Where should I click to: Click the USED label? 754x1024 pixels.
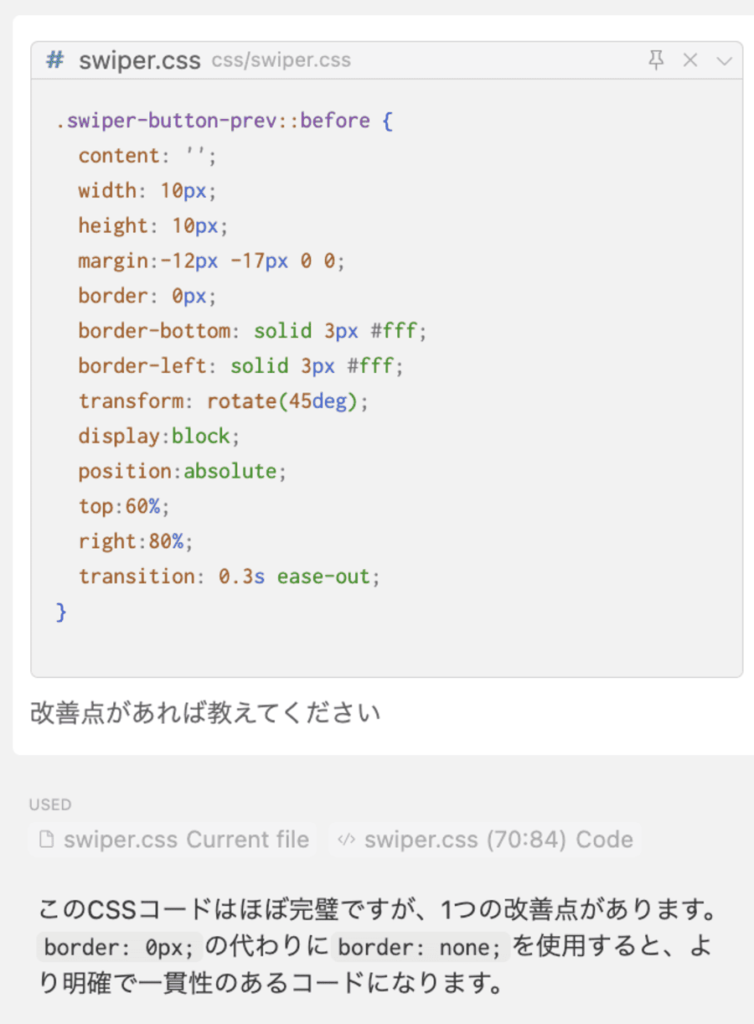(50, 804)
